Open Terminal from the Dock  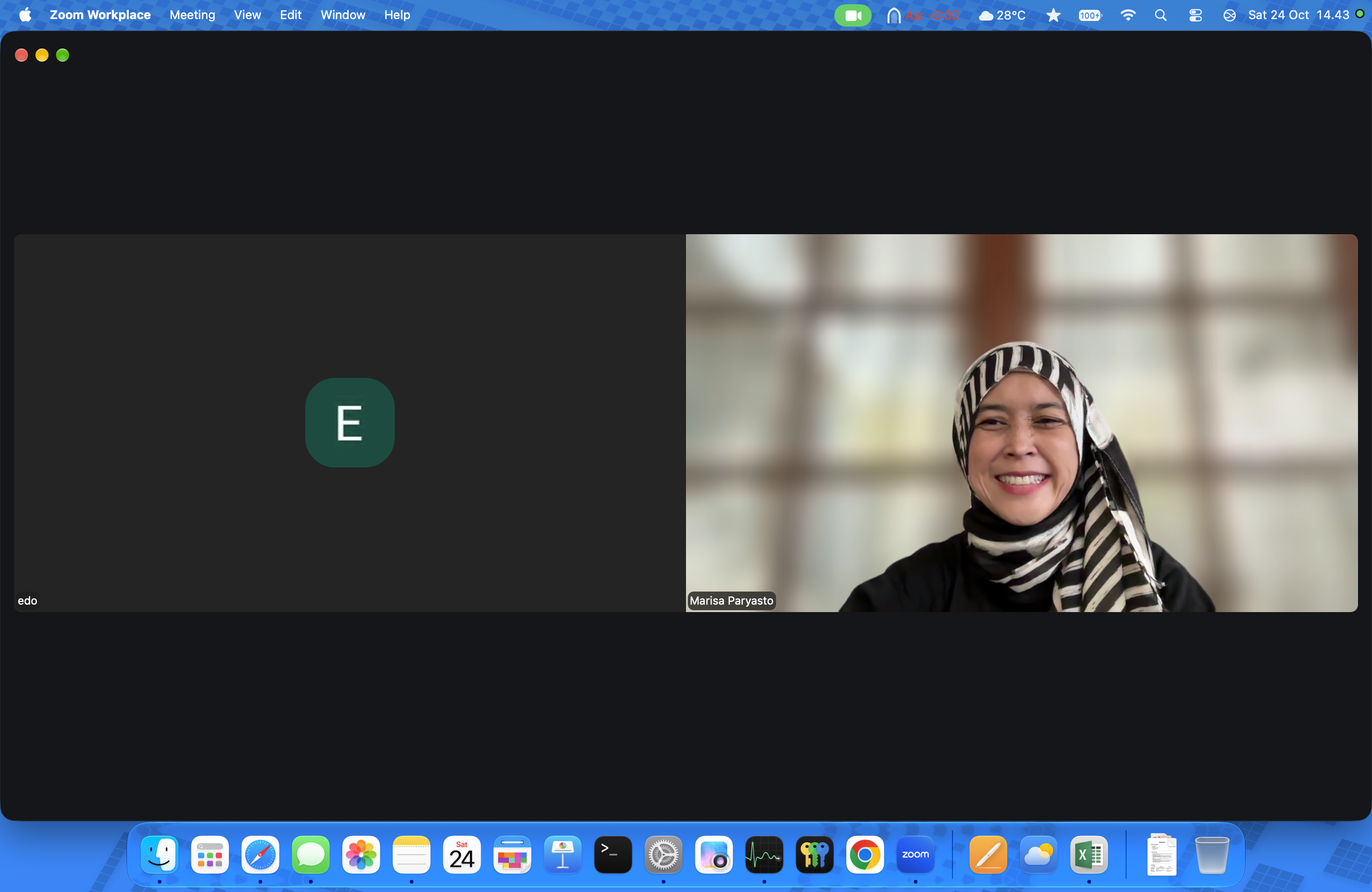tap(613, 854)
